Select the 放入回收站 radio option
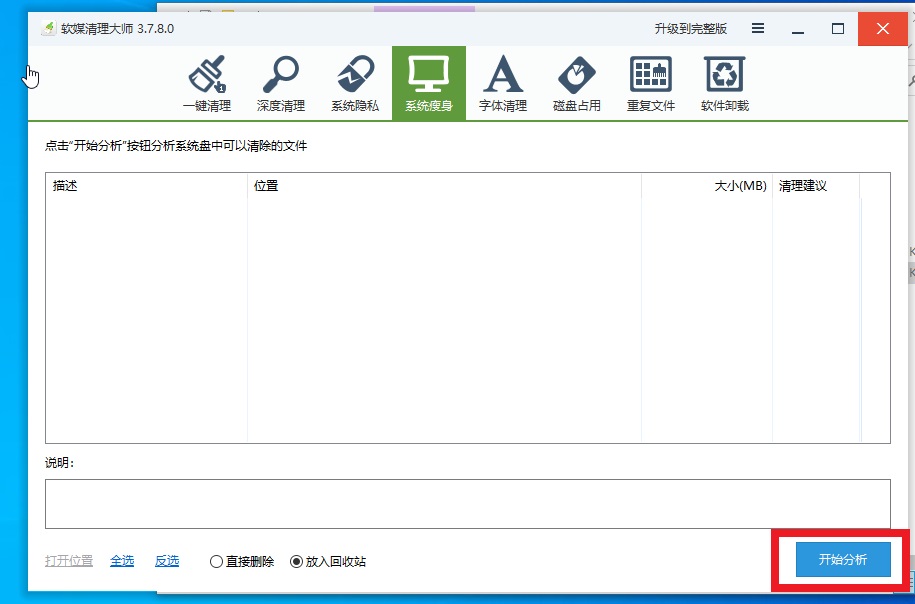Viewport: 915px width, 604px height. (x=296, y=562)
